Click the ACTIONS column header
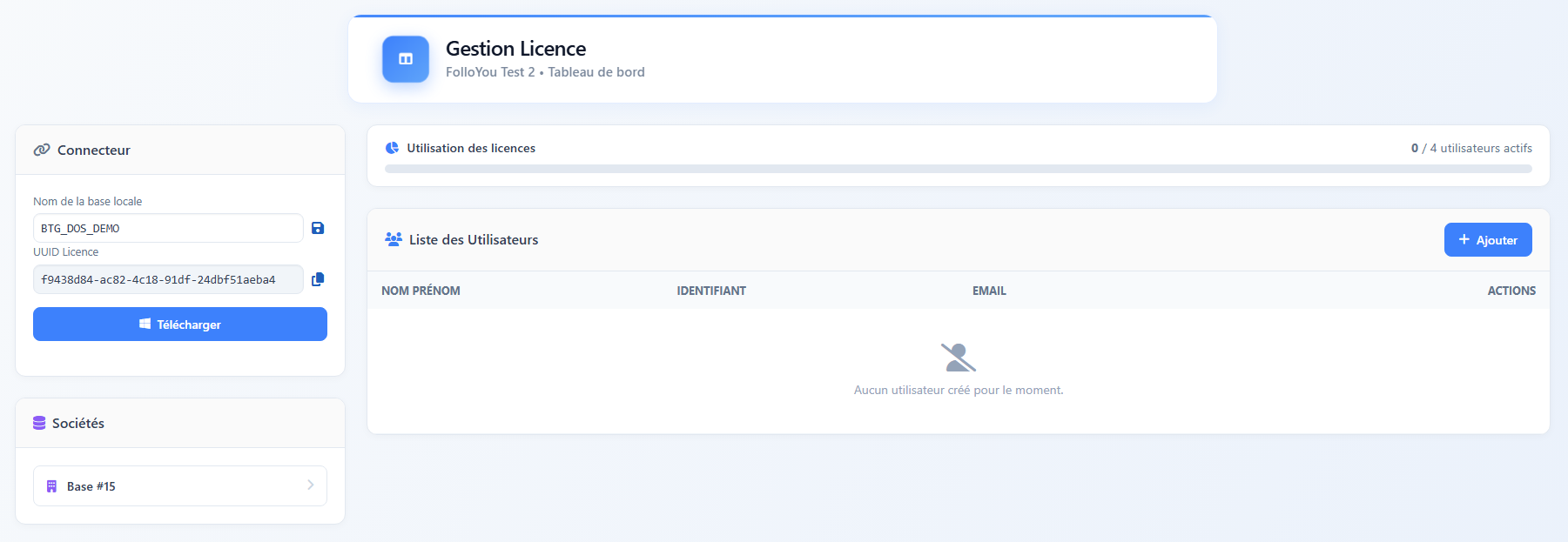 point(1511,291)
